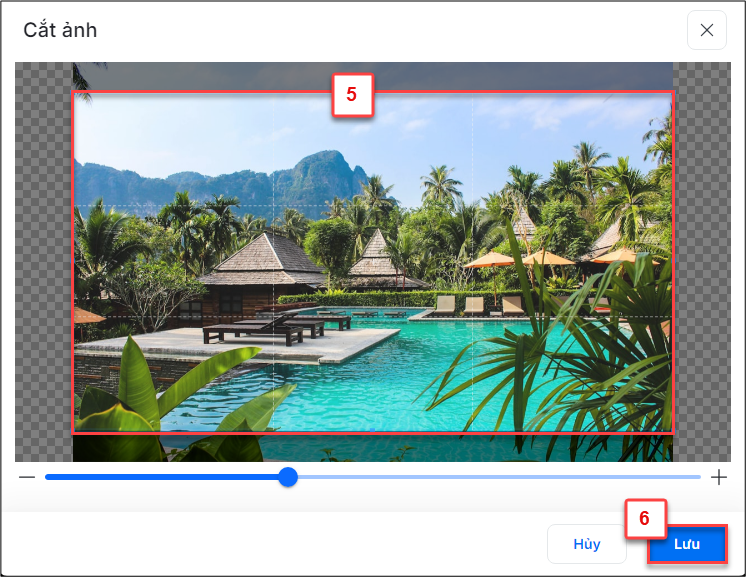Click the minus zoom-out icon

point(27,477)
